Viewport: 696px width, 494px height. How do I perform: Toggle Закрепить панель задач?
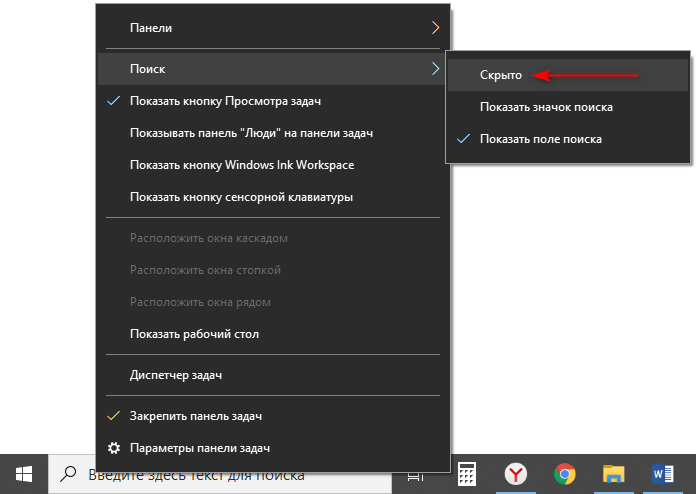273,416
